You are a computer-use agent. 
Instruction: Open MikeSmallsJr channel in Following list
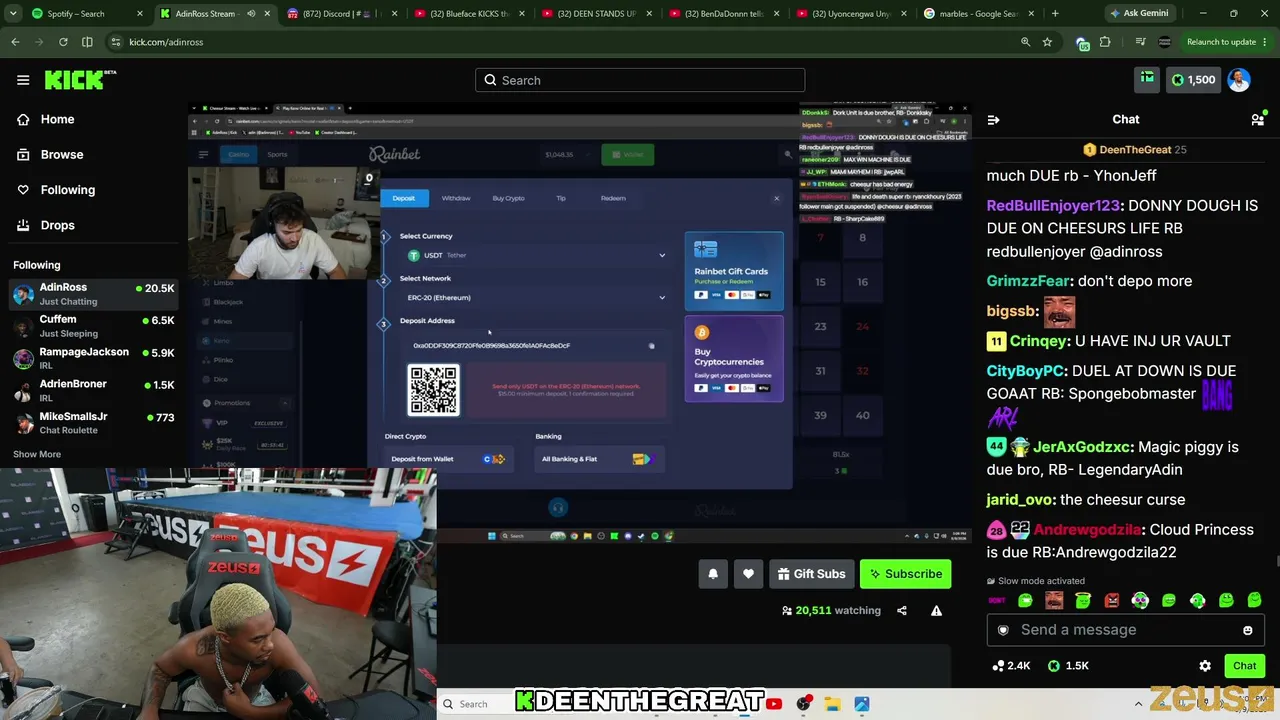pyautogui.click(x=93, y=422)
